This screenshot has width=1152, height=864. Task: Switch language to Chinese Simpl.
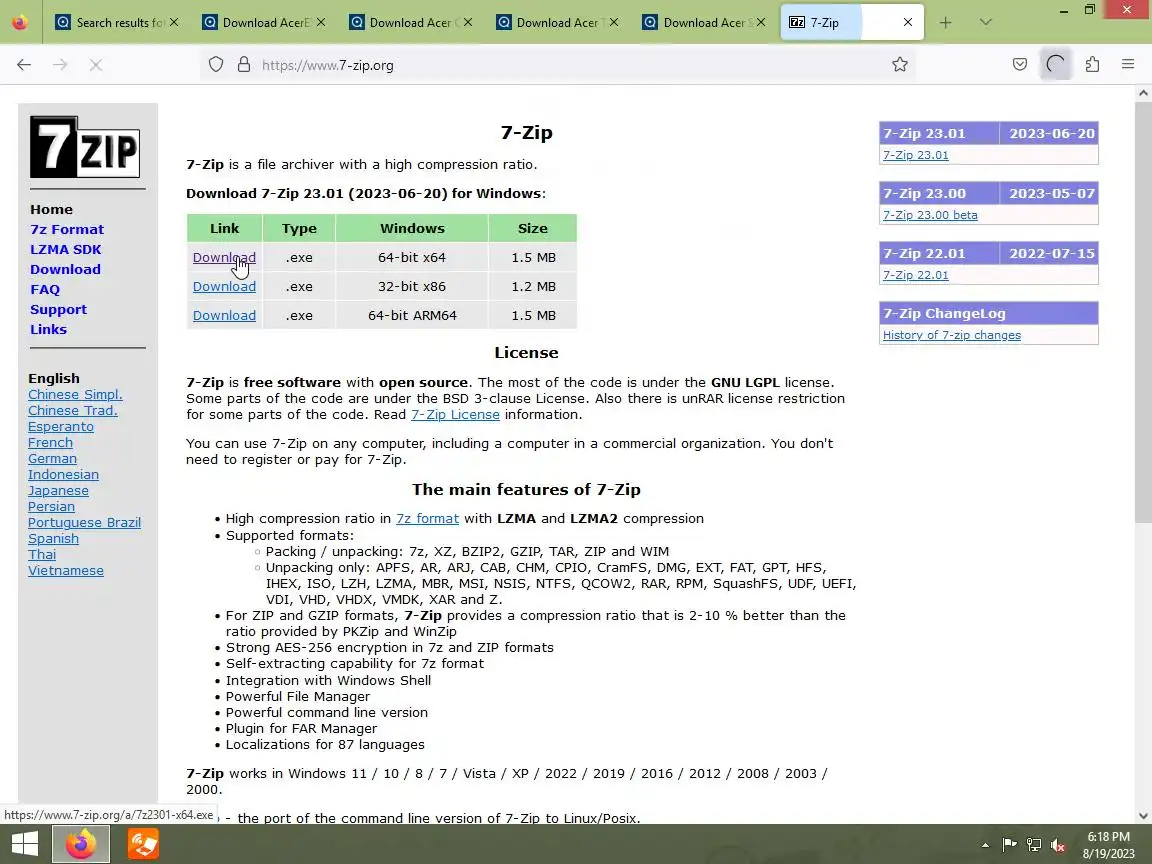click(x=75, y=395)
